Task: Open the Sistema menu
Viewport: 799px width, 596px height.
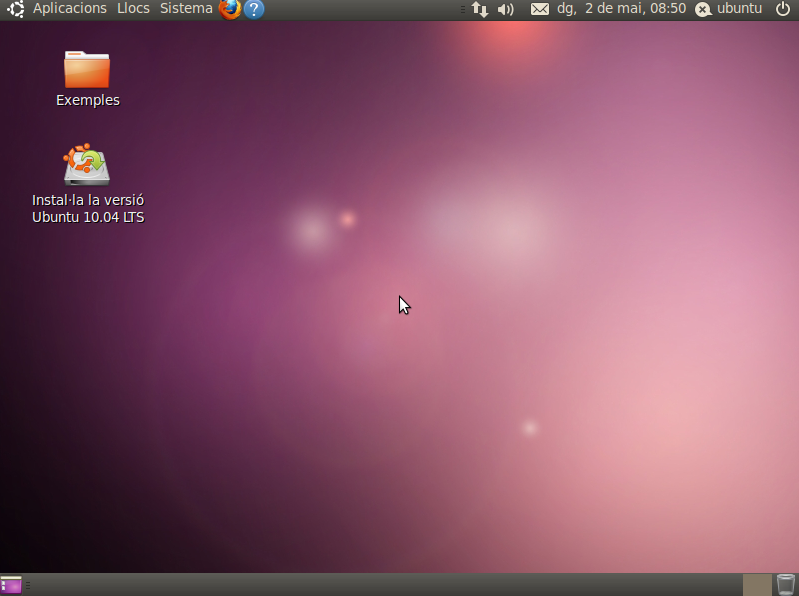Action: tap(186, 9)
